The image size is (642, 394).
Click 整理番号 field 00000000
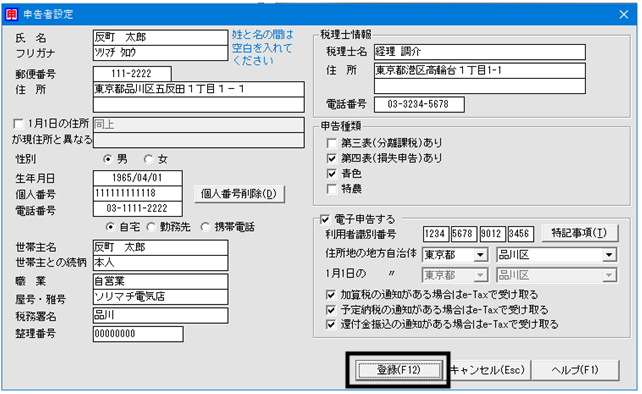point(138,334)
